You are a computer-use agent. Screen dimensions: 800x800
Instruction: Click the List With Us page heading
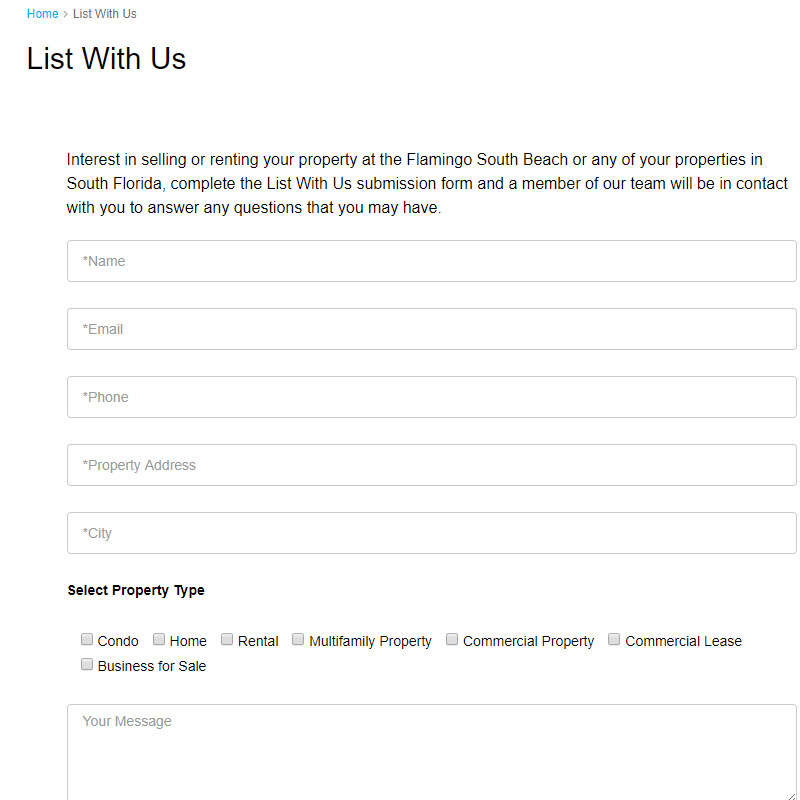coord(106,58)
